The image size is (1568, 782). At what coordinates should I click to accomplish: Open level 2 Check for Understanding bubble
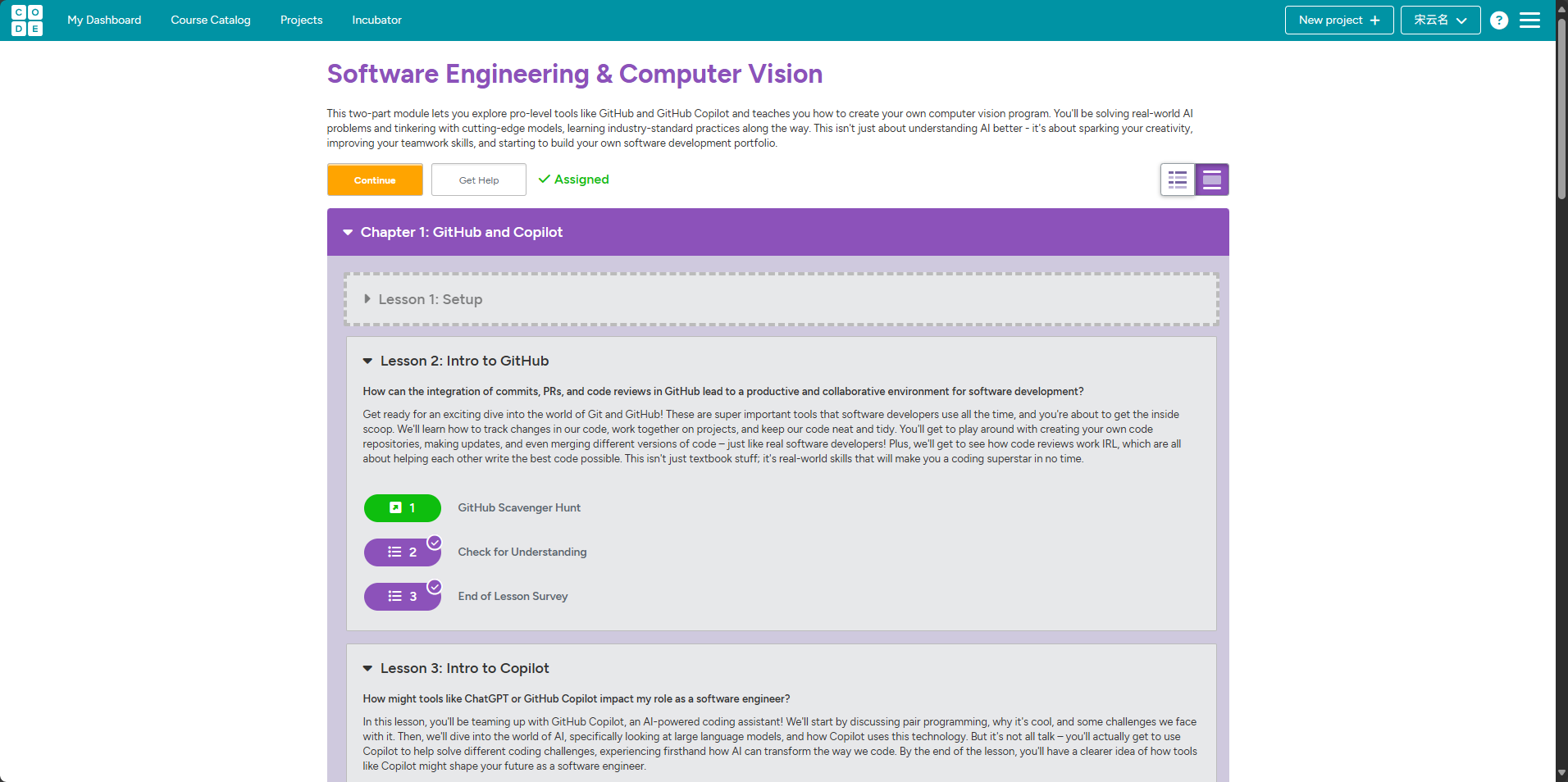(x=403, y=552)
